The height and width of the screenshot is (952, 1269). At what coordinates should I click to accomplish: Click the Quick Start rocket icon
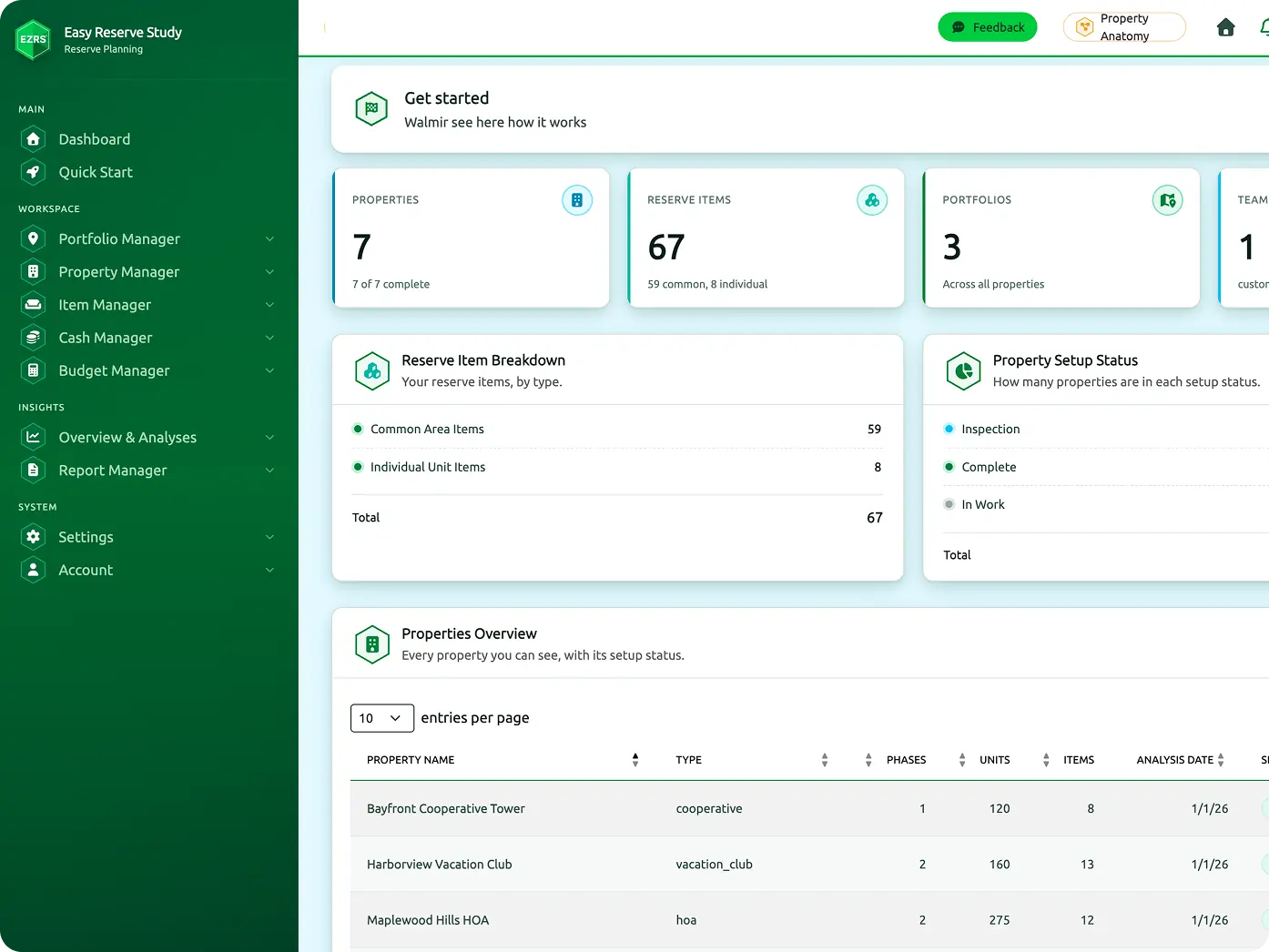[33, 172]
